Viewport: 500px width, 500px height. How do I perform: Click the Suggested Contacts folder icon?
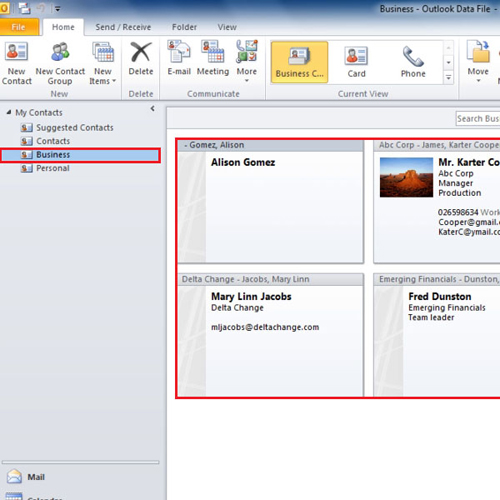coord(26,128)
